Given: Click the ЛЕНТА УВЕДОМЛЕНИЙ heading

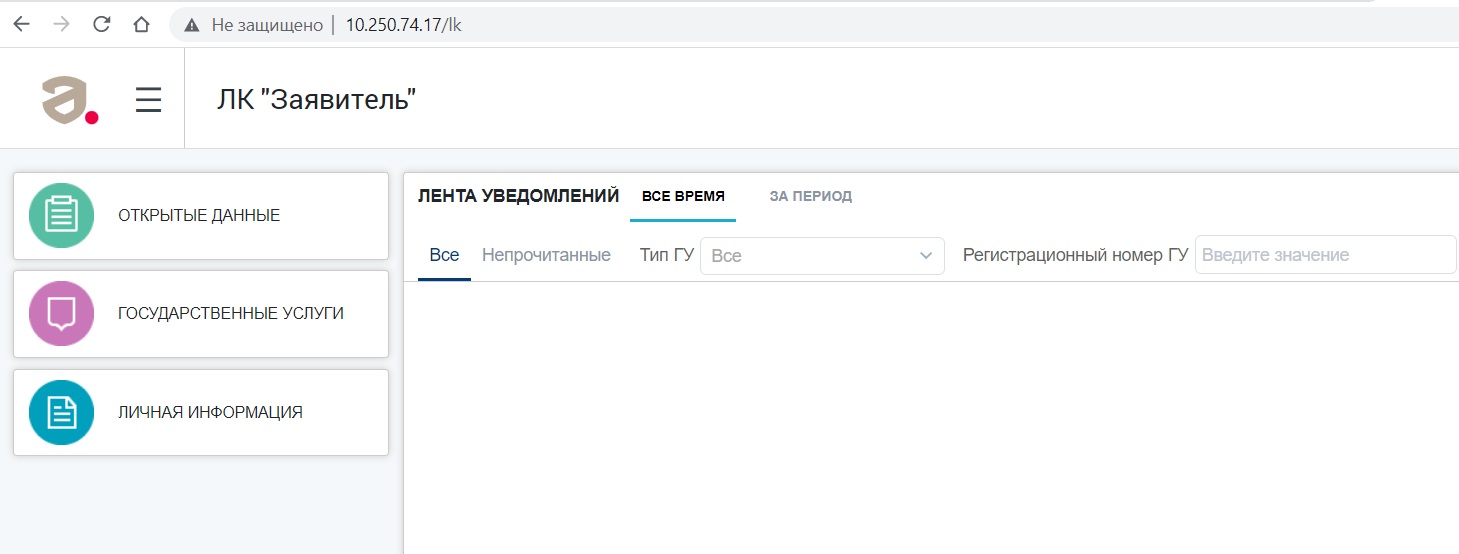Looking at the screenshot, I should [518, 196].
